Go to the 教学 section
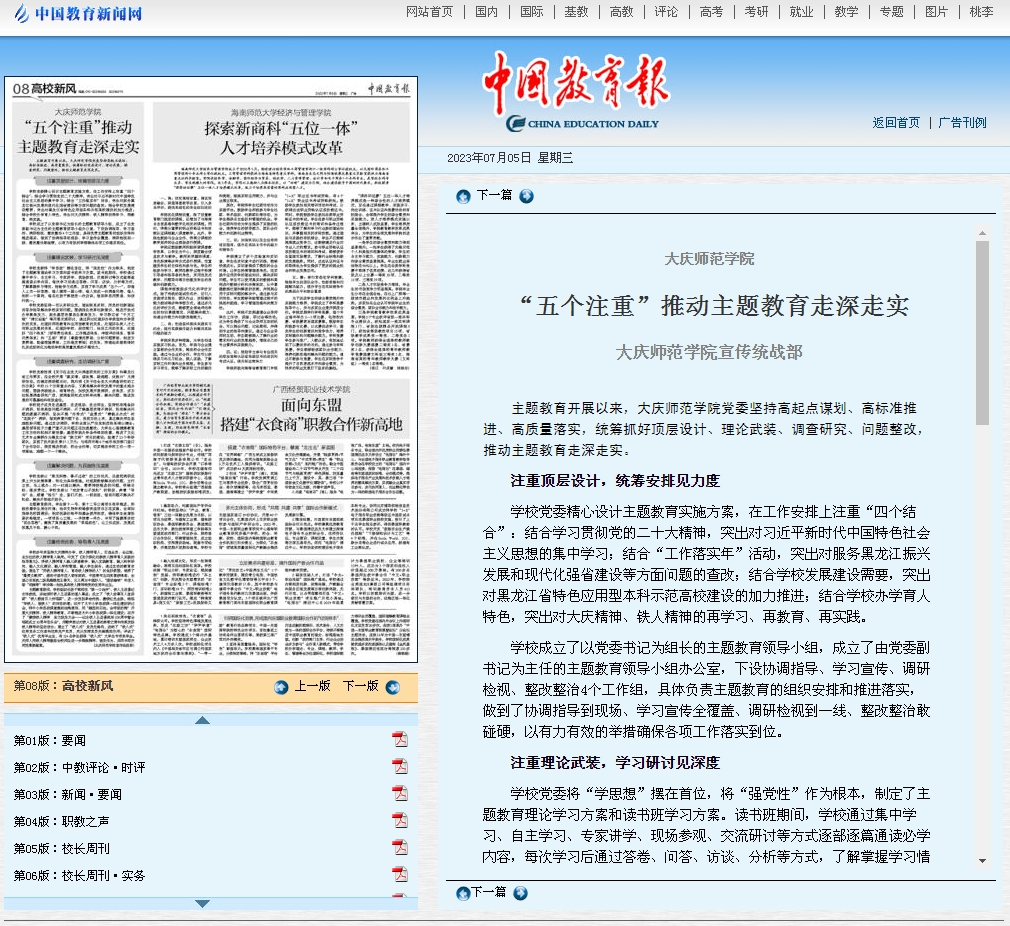Viewport: 1010px width, 926px height. 846,12
